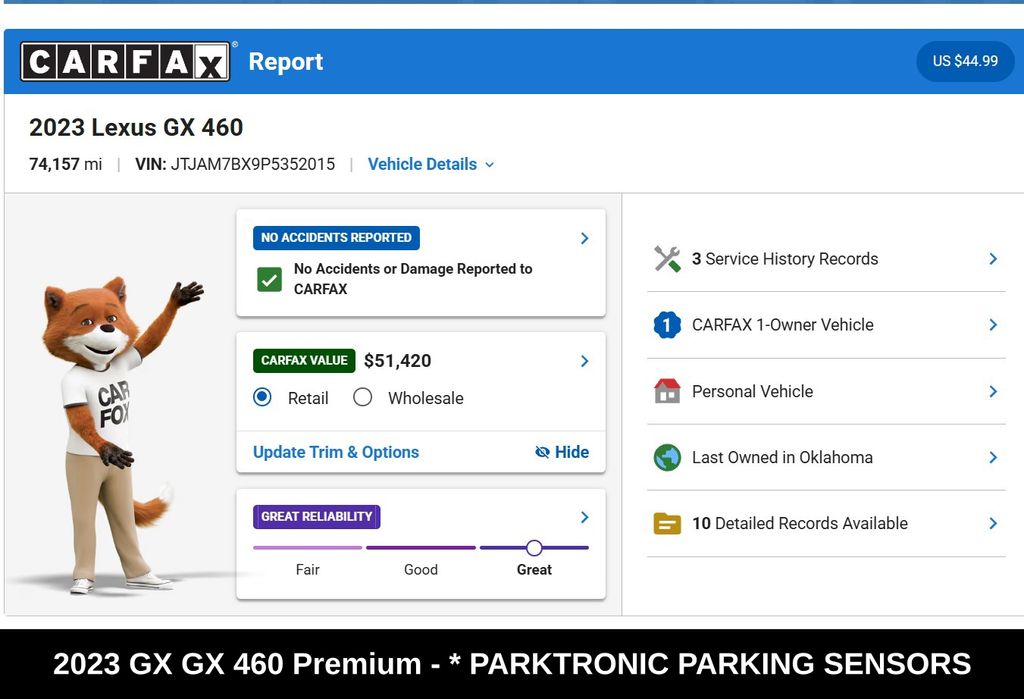Click the Report title text in header
Viewport: 1024px width, 699px height.
click(x=286, y=61)
